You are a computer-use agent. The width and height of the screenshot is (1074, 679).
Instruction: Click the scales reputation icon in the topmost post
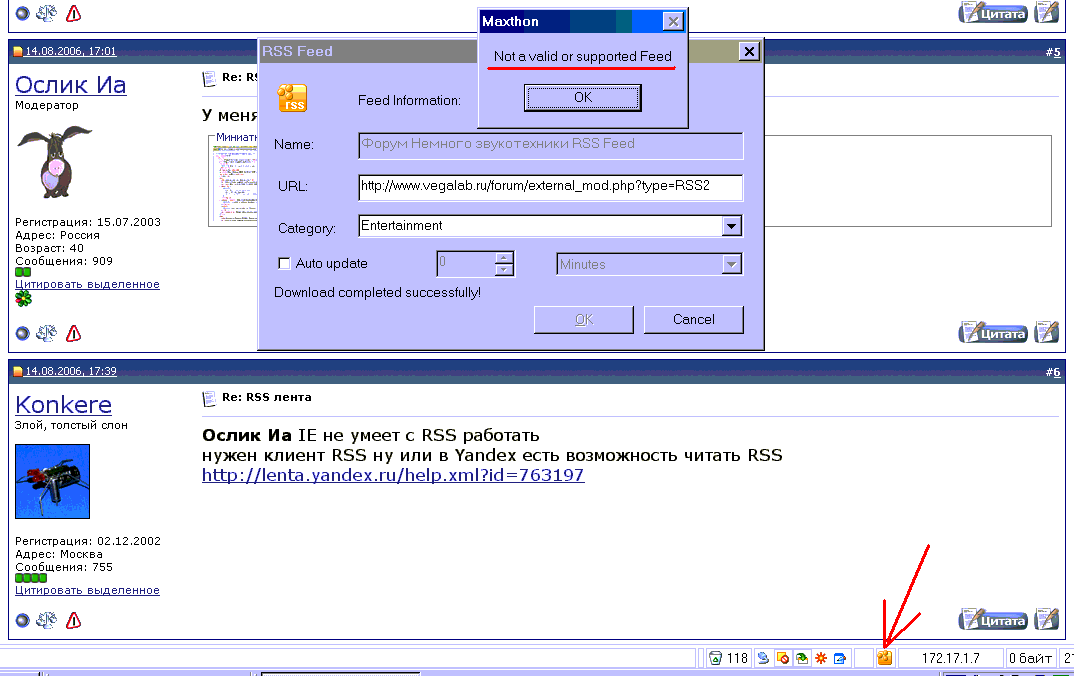click(47, 13)
